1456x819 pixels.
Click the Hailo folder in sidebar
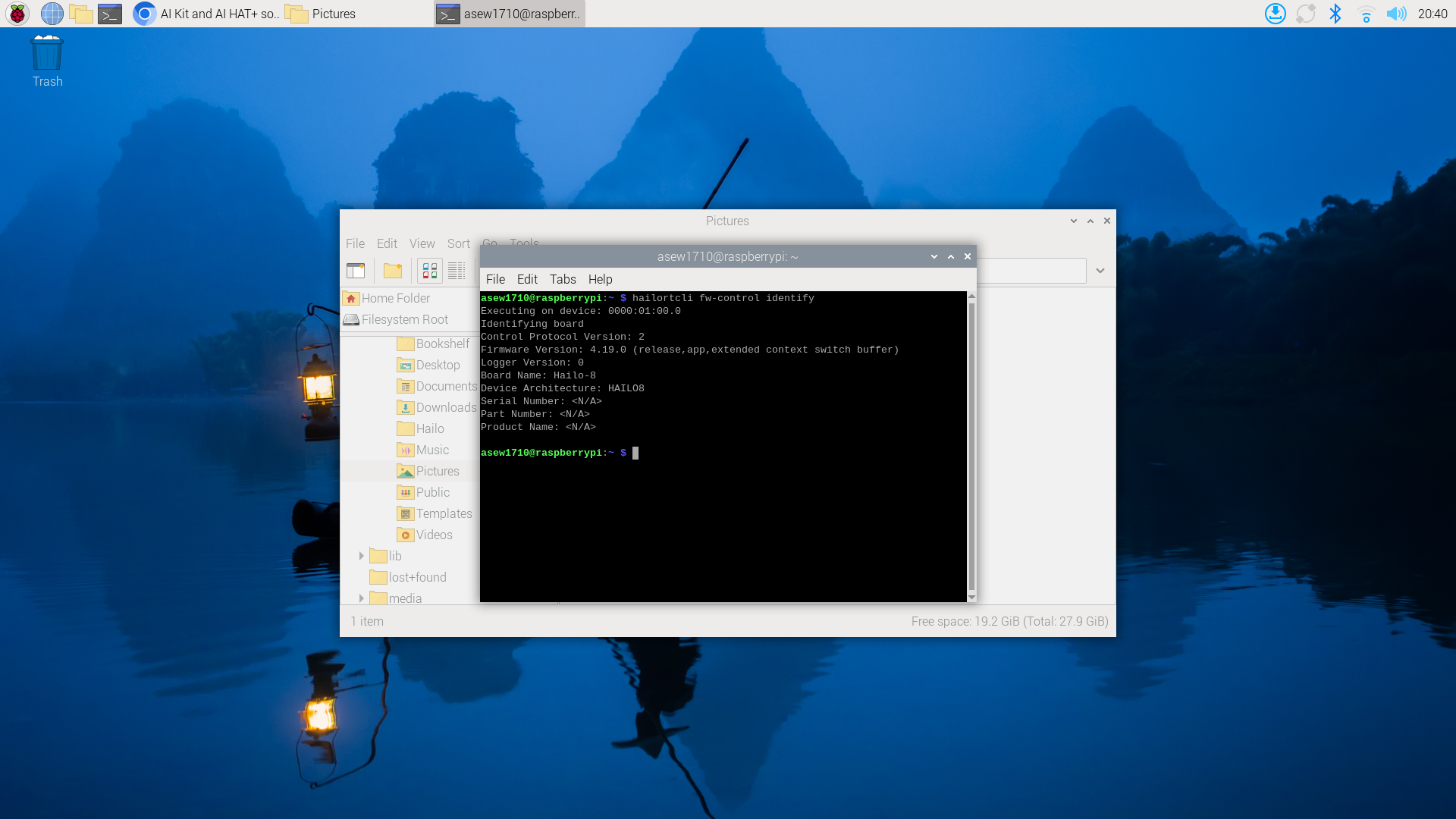429,428
